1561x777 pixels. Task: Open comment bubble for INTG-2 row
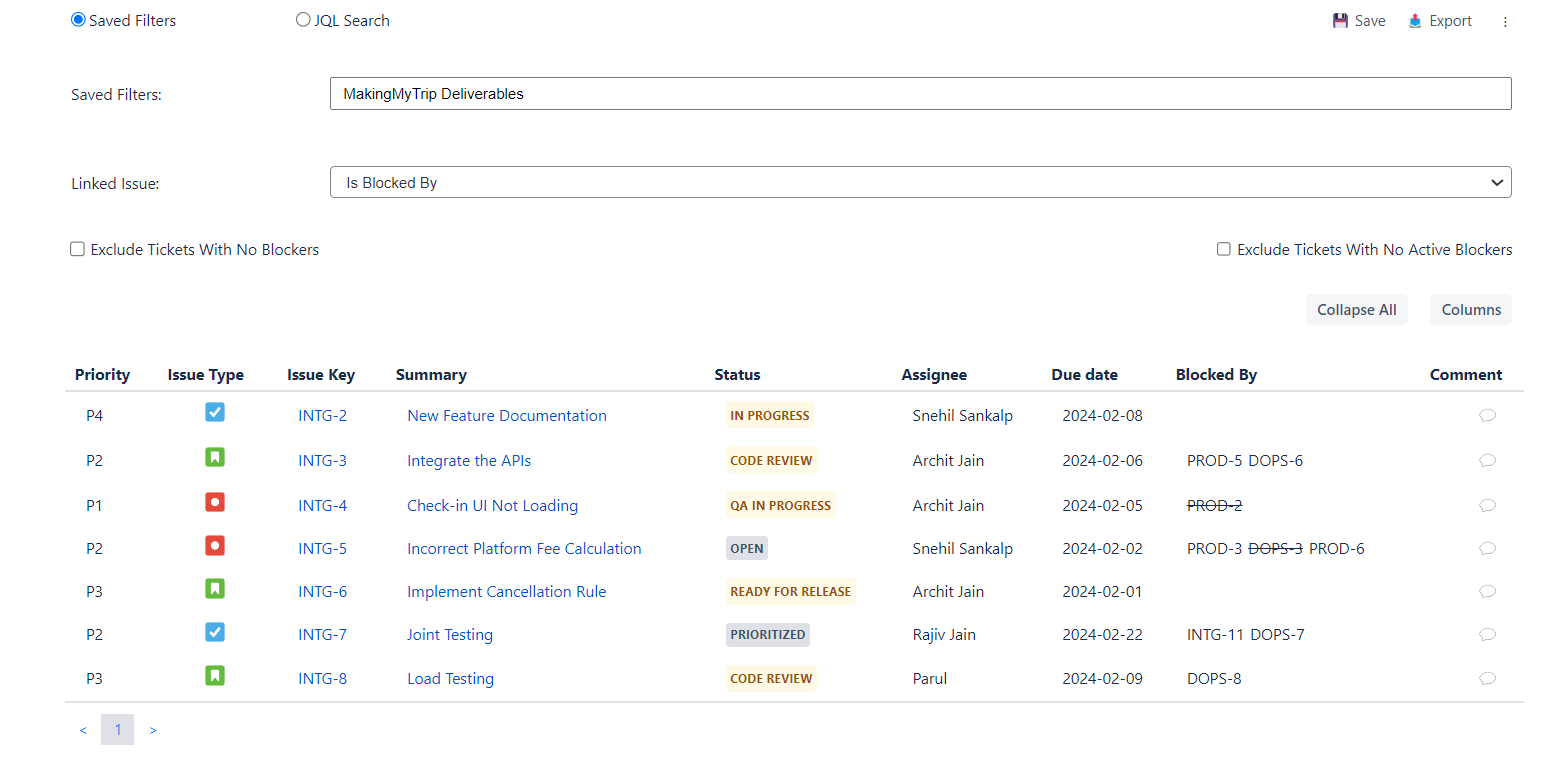click(1487, 416)
